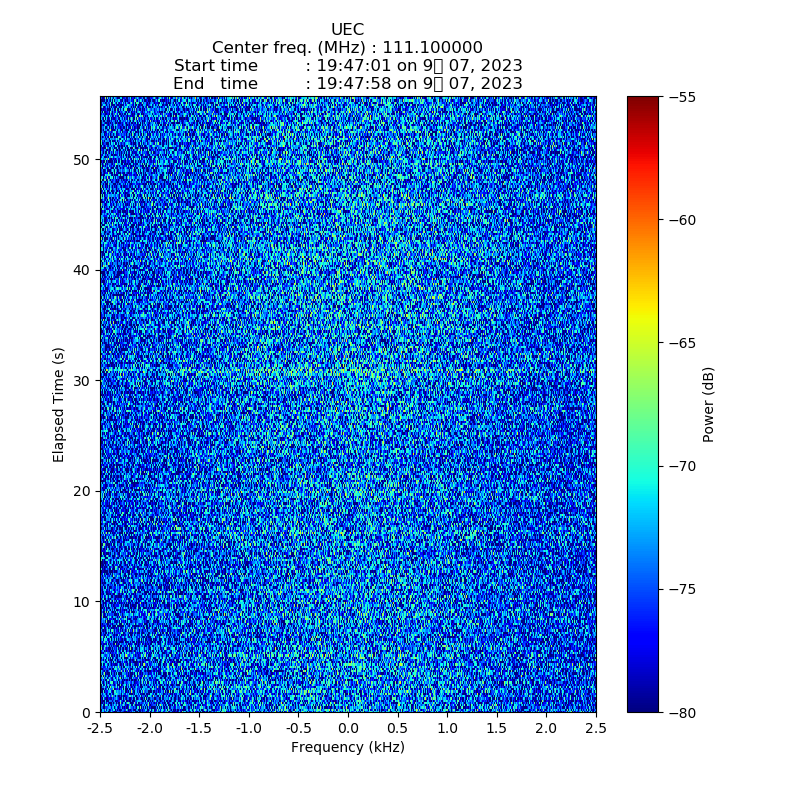
Task: Click the 10 tick on the elapsed time axis
Action: [x=82, y=602]
